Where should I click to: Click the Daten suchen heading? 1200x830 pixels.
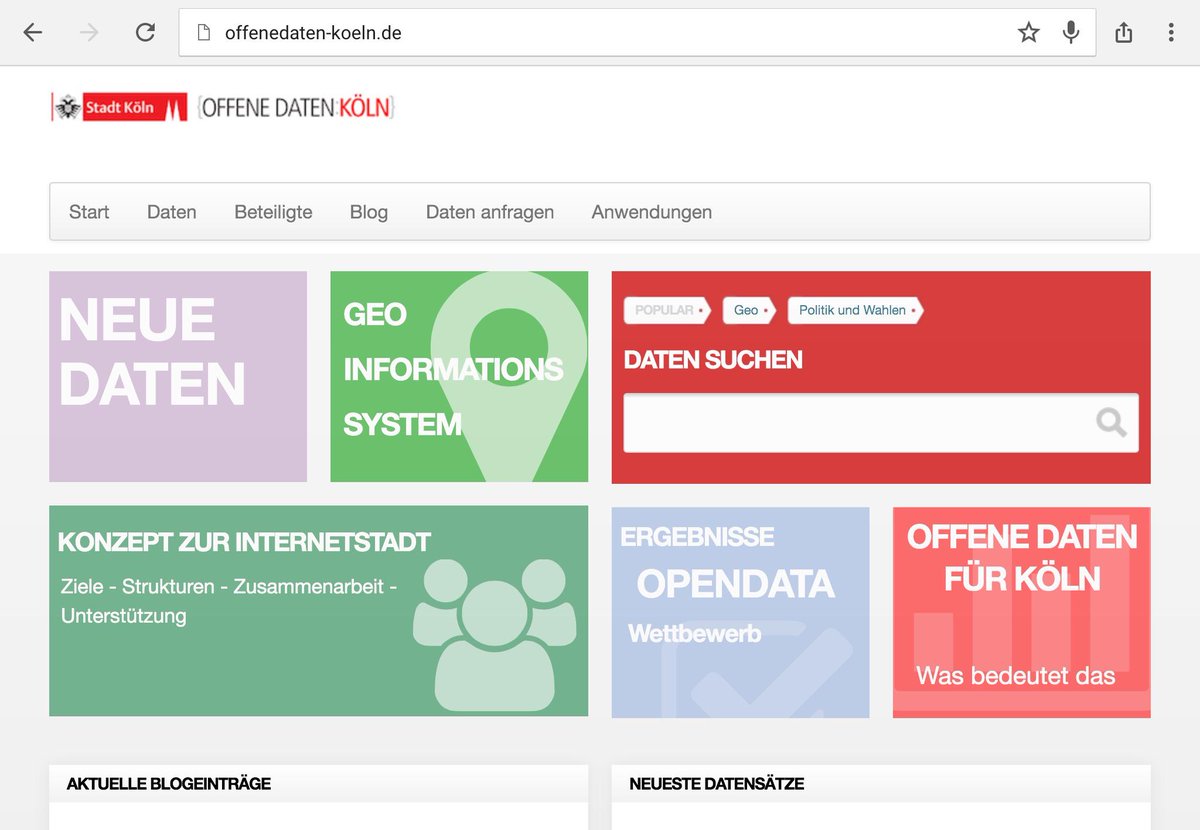[713, 360]
